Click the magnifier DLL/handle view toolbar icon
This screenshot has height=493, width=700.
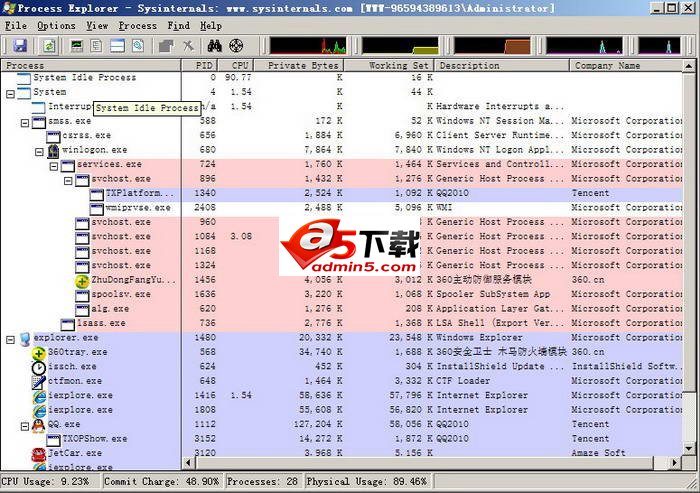point(138,46)
